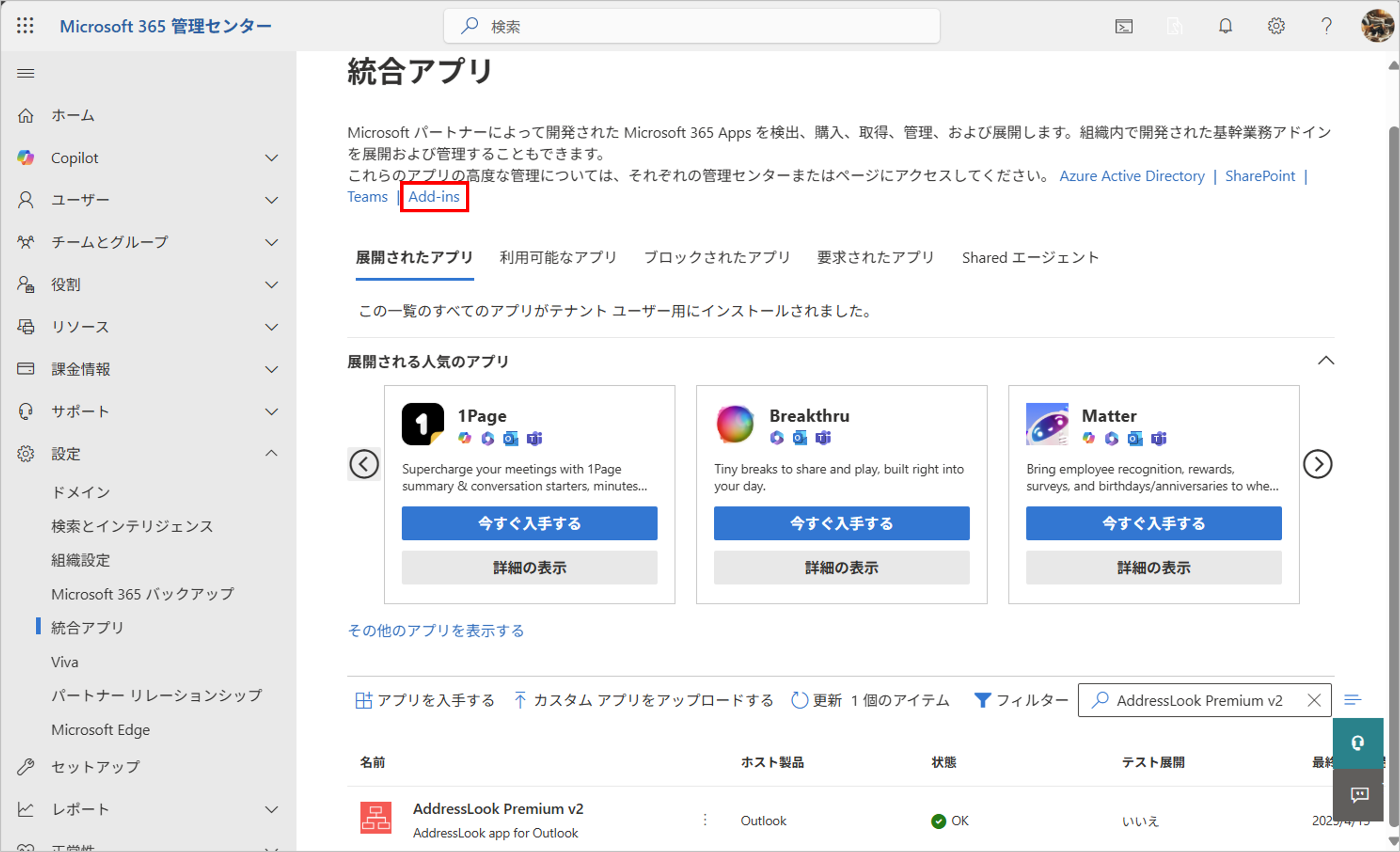Open the notifications bell icon

[x=1225, y=26]
